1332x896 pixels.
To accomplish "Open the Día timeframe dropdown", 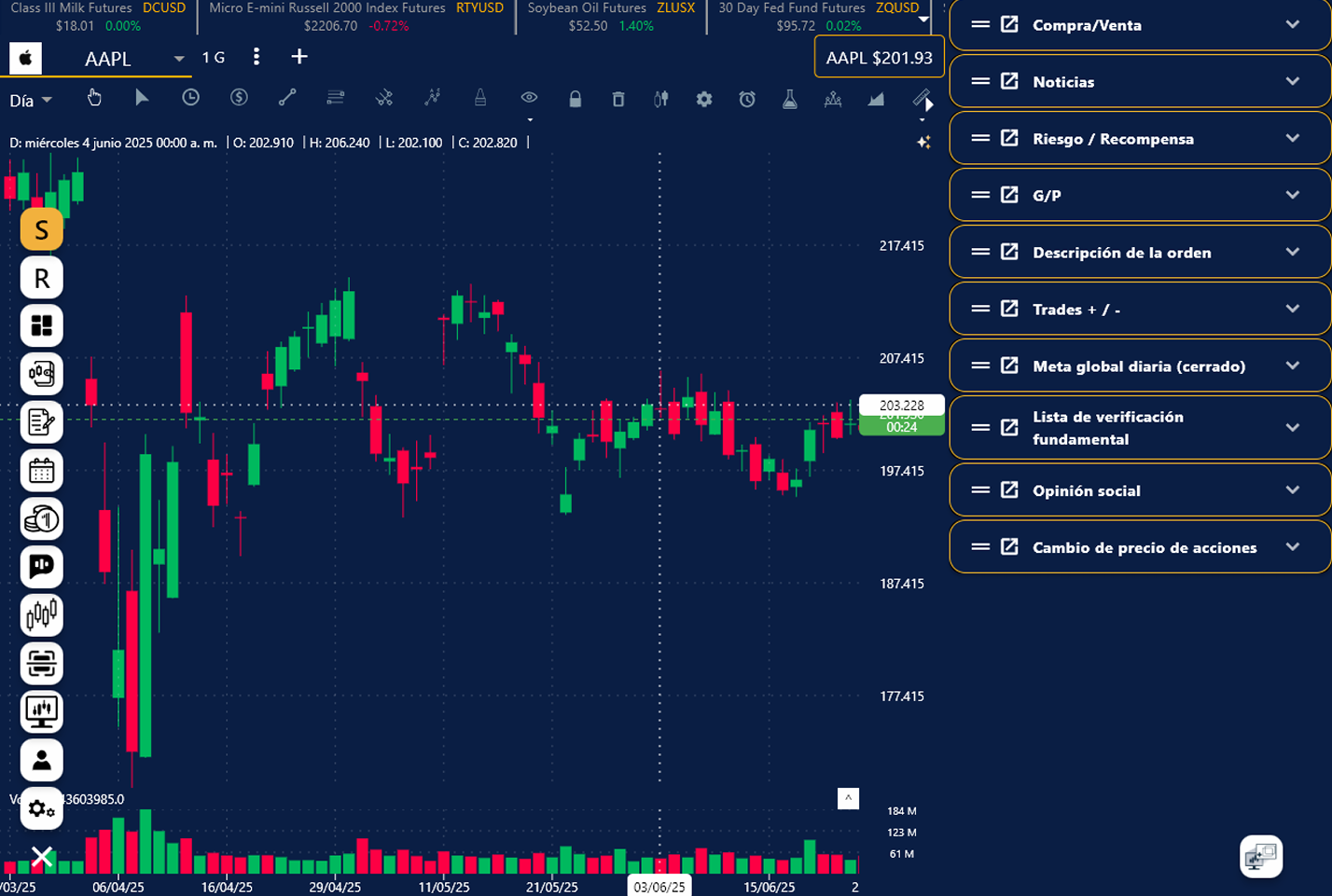I will coord(31,101).
